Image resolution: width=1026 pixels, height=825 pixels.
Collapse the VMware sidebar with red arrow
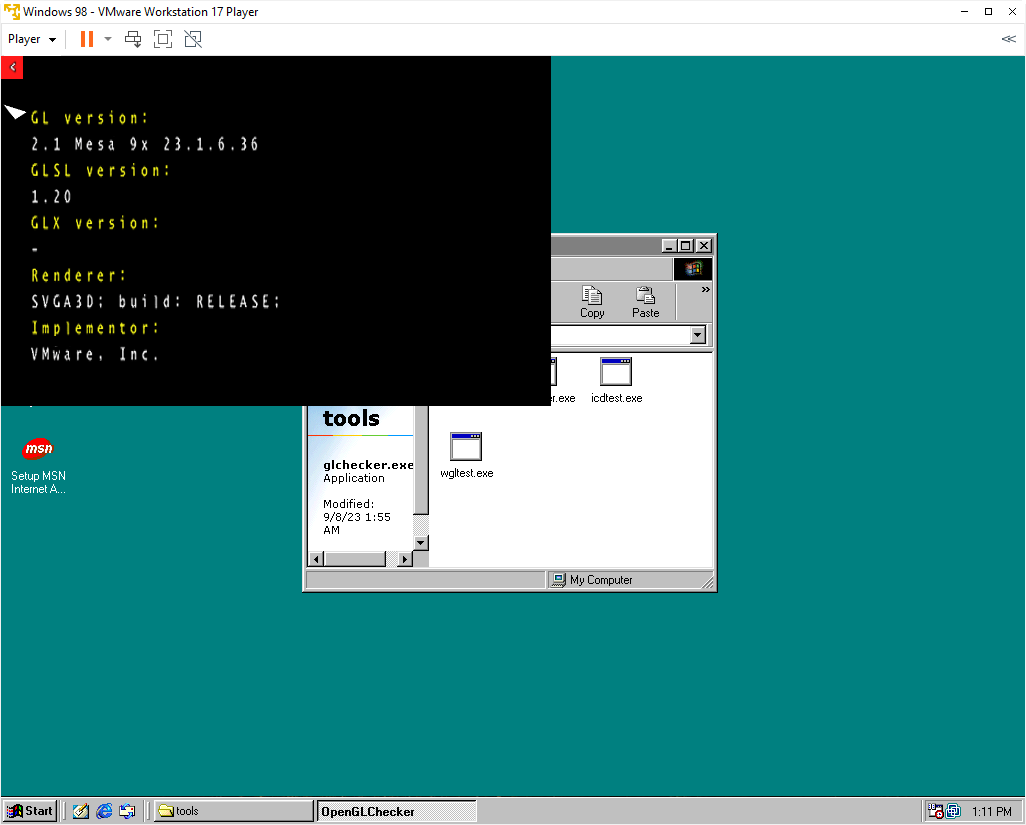point(11,67)
